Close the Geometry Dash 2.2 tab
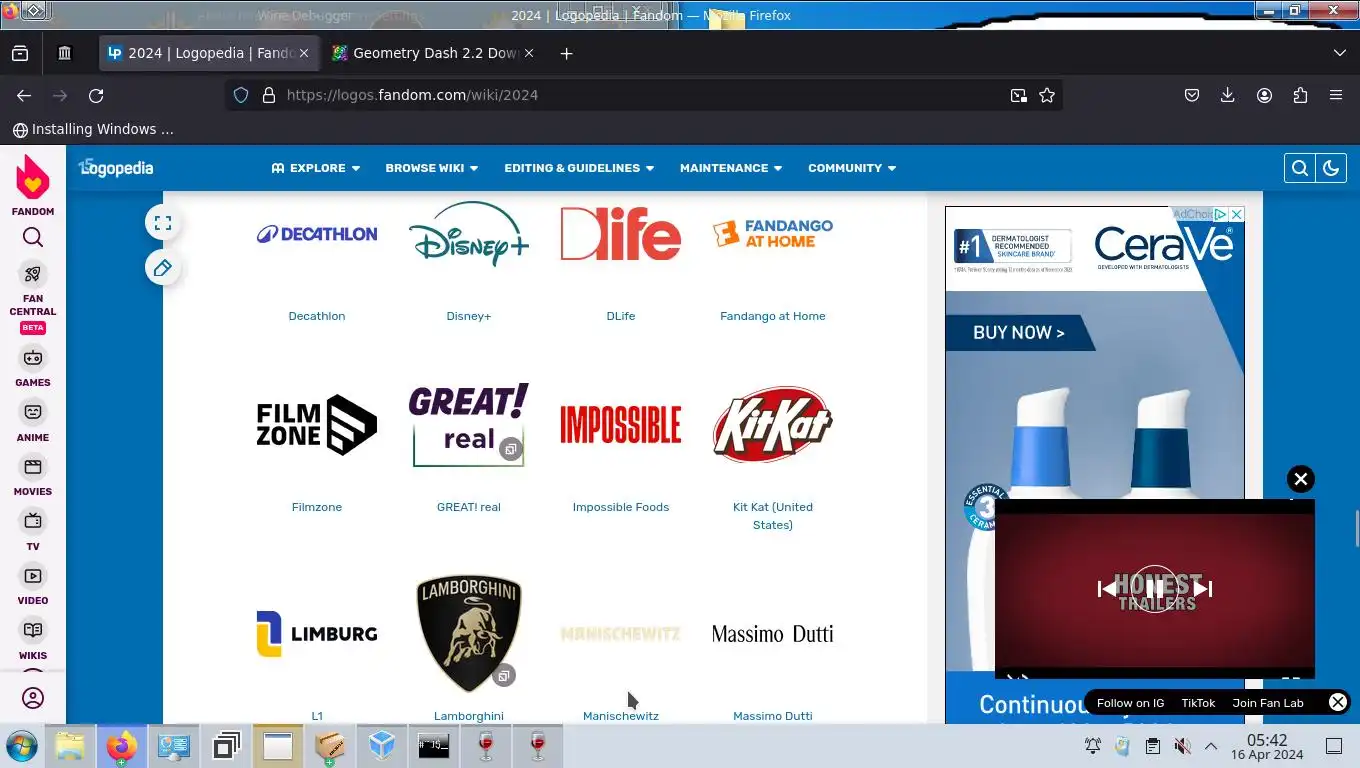 (529, 53)
